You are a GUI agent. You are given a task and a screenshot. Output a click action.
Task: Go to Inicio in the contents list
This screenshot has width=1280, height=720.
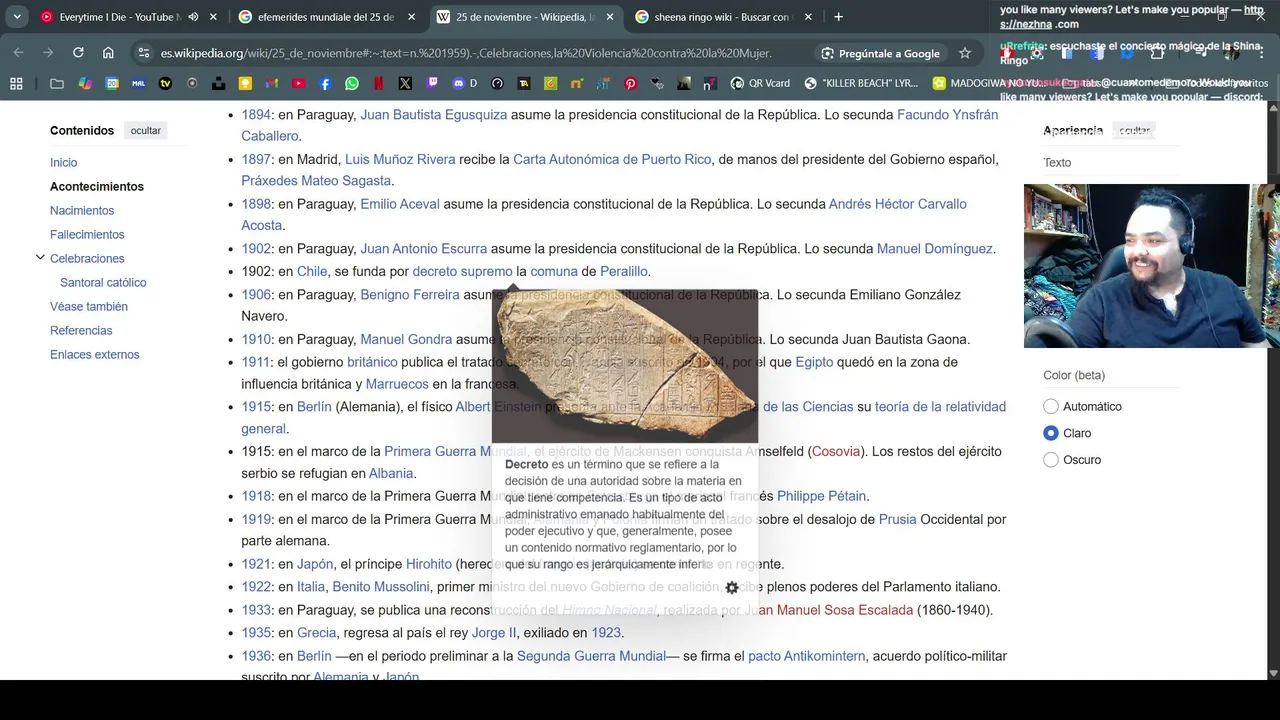pyautogui.click(x=63, y=162)
